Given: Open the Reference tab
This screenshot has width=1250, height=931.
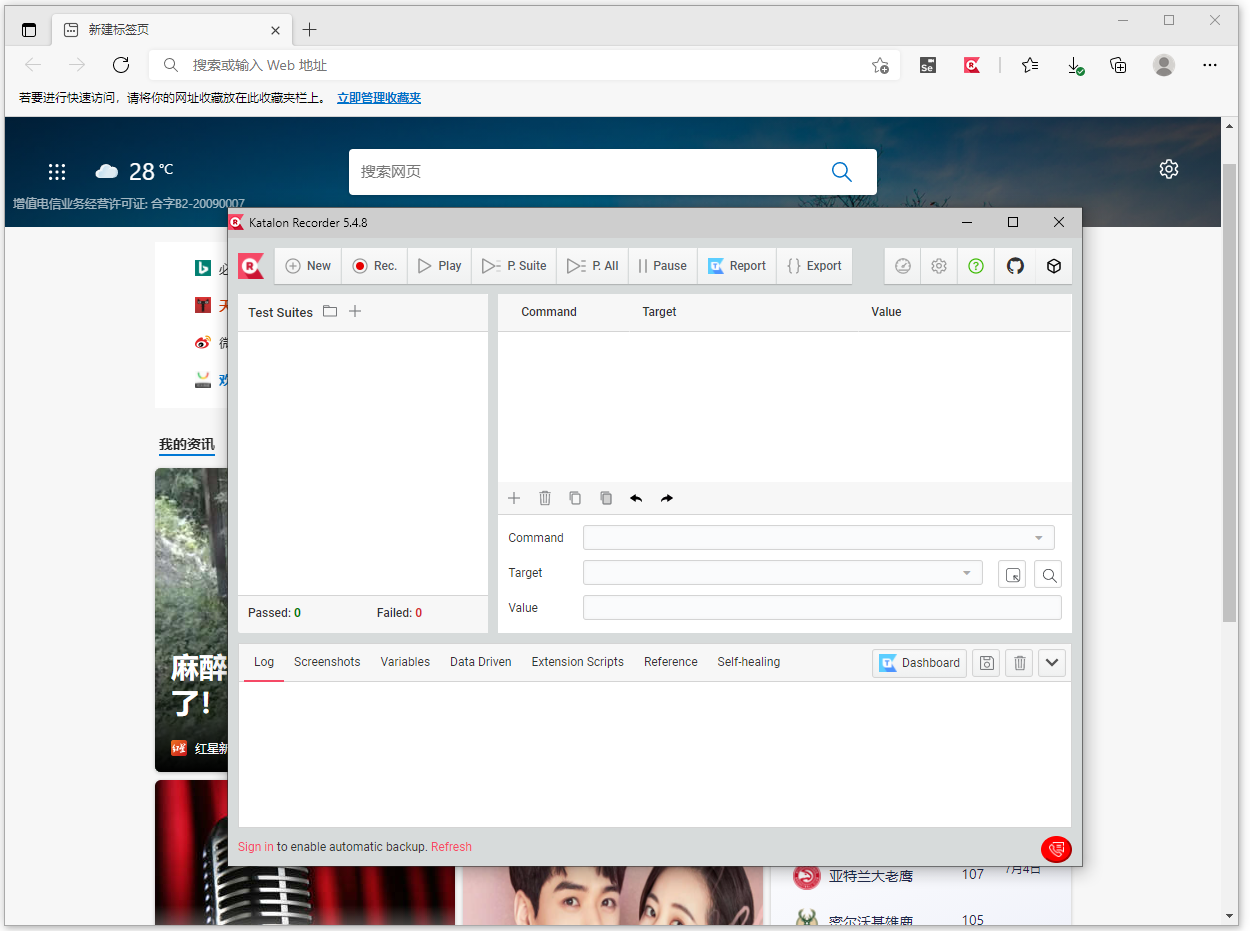Looking at the screenshot, I should click(x=671, y=662).
